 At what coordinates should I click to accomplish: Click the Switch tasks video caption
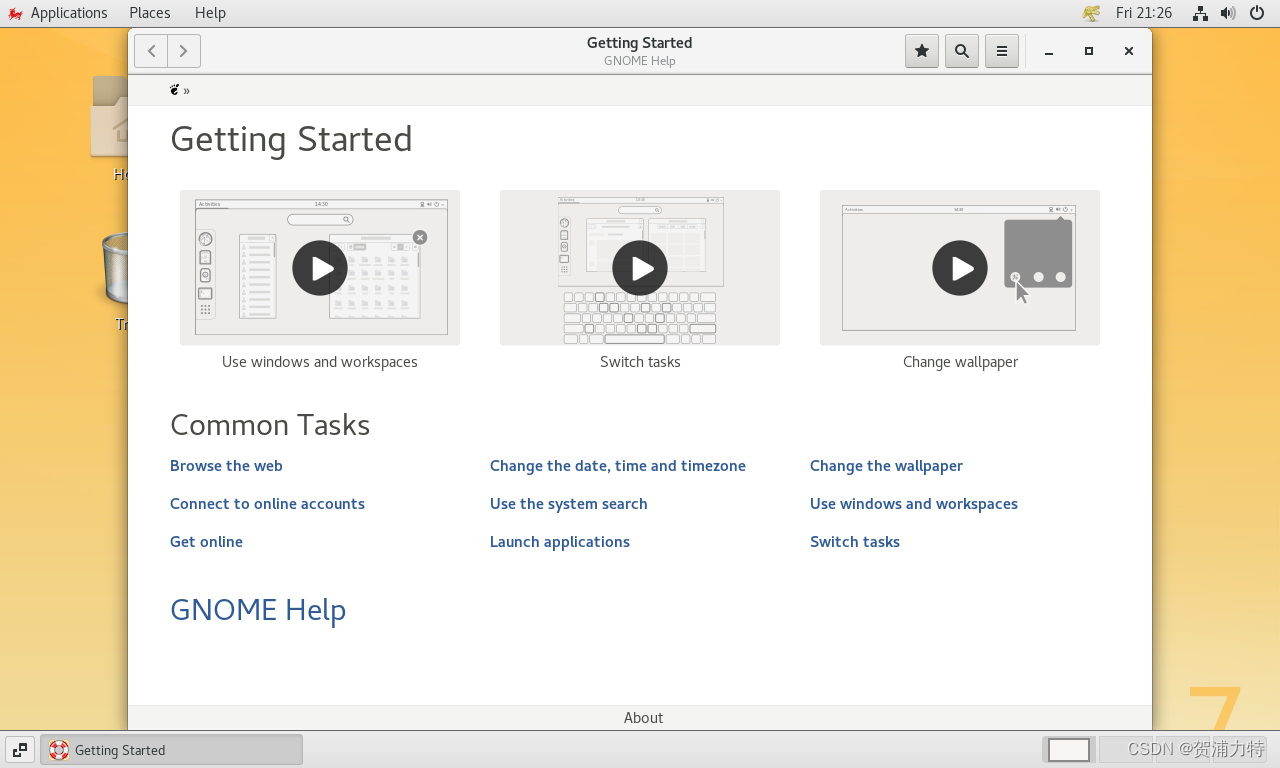tap(640, 362)
